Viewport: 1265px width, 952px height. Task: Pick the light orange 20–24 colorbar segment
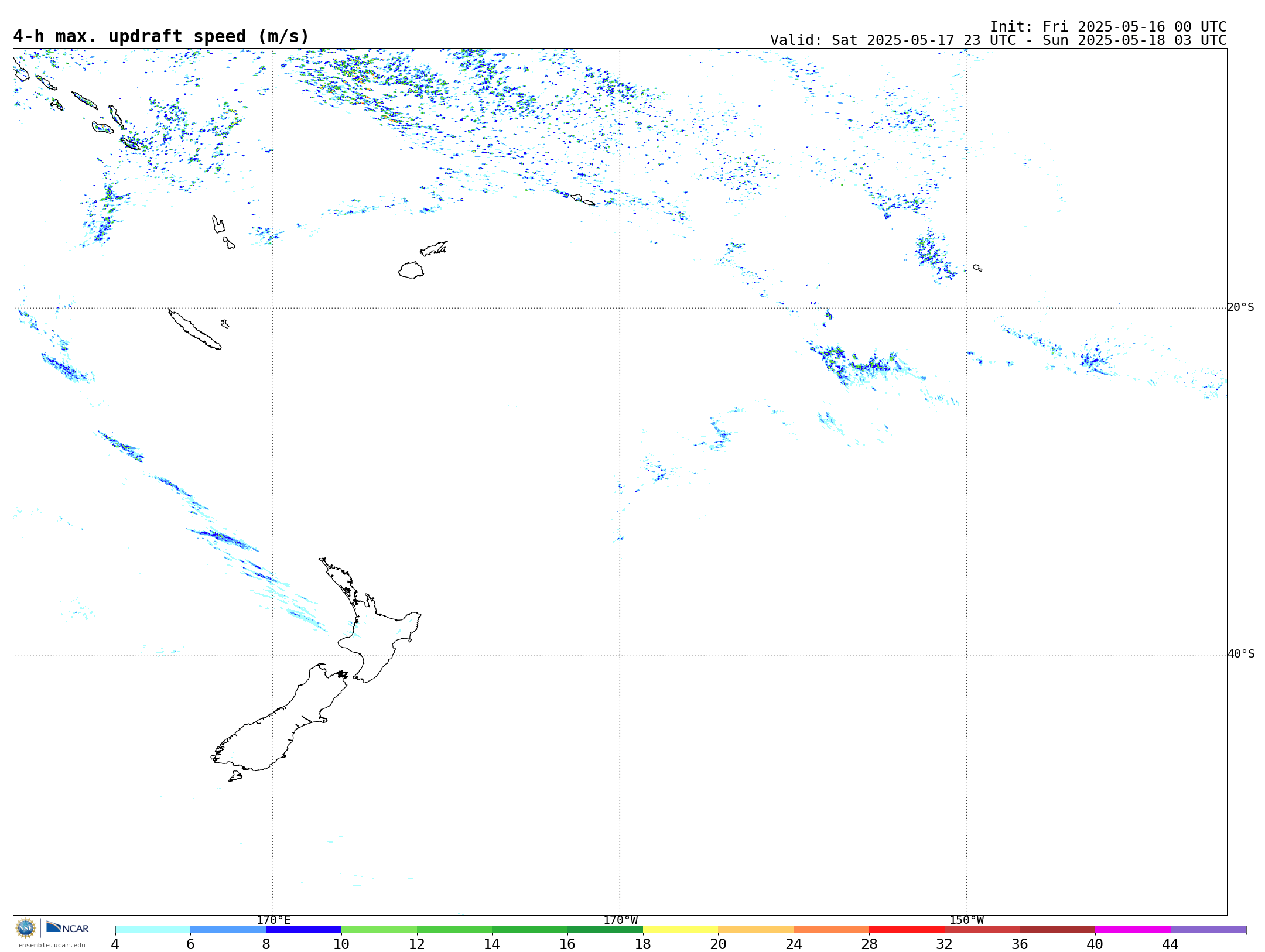click(x=756, y=930)
